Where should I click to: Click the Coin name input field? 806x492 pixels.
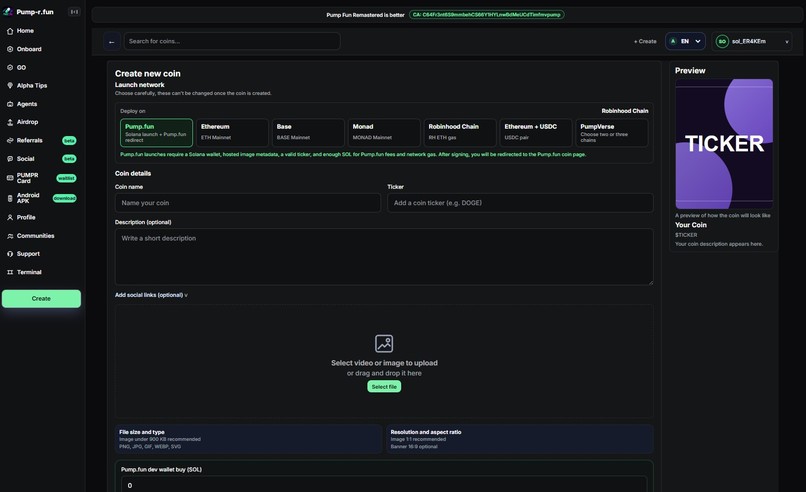248,203
